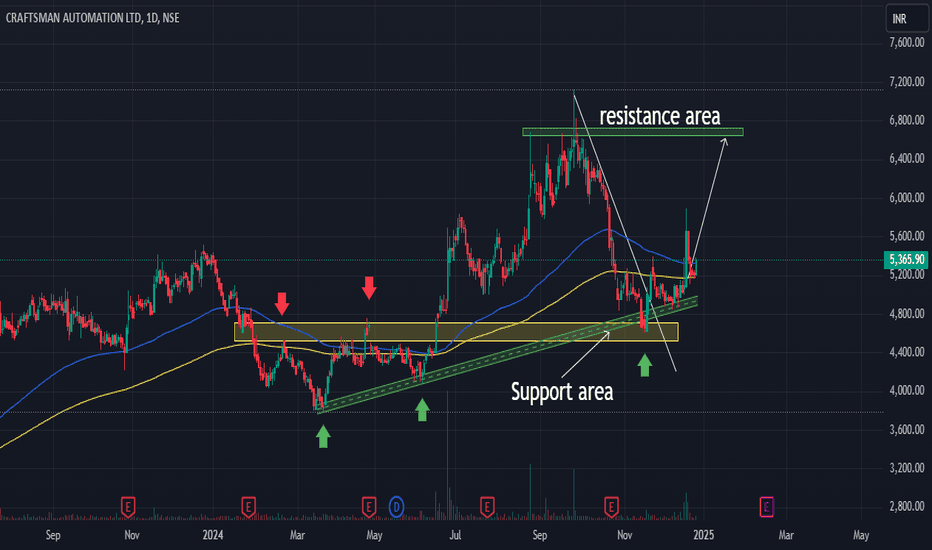
Task: Click the 6,400.00 price axis label
Action: click(906, 159)
